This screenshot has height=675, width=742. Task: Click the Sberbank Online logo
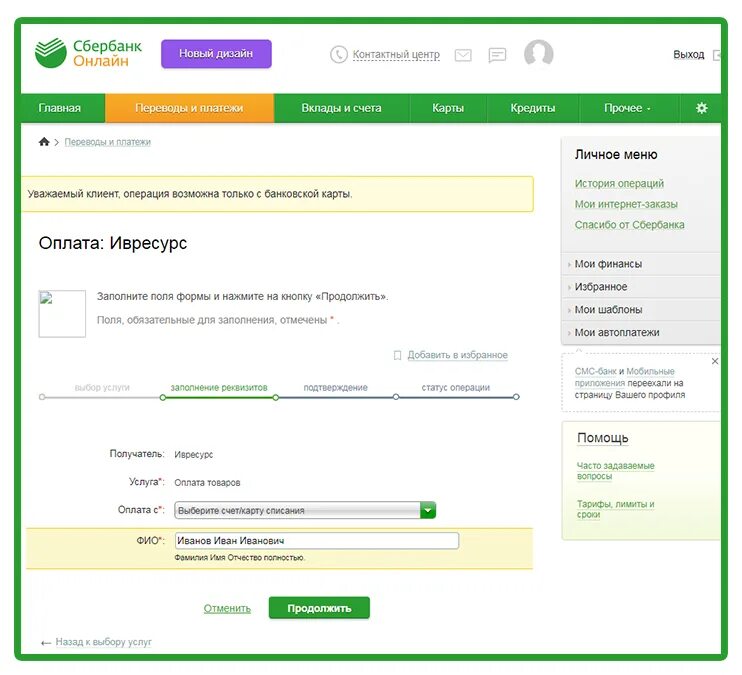[x=88, y=53]
